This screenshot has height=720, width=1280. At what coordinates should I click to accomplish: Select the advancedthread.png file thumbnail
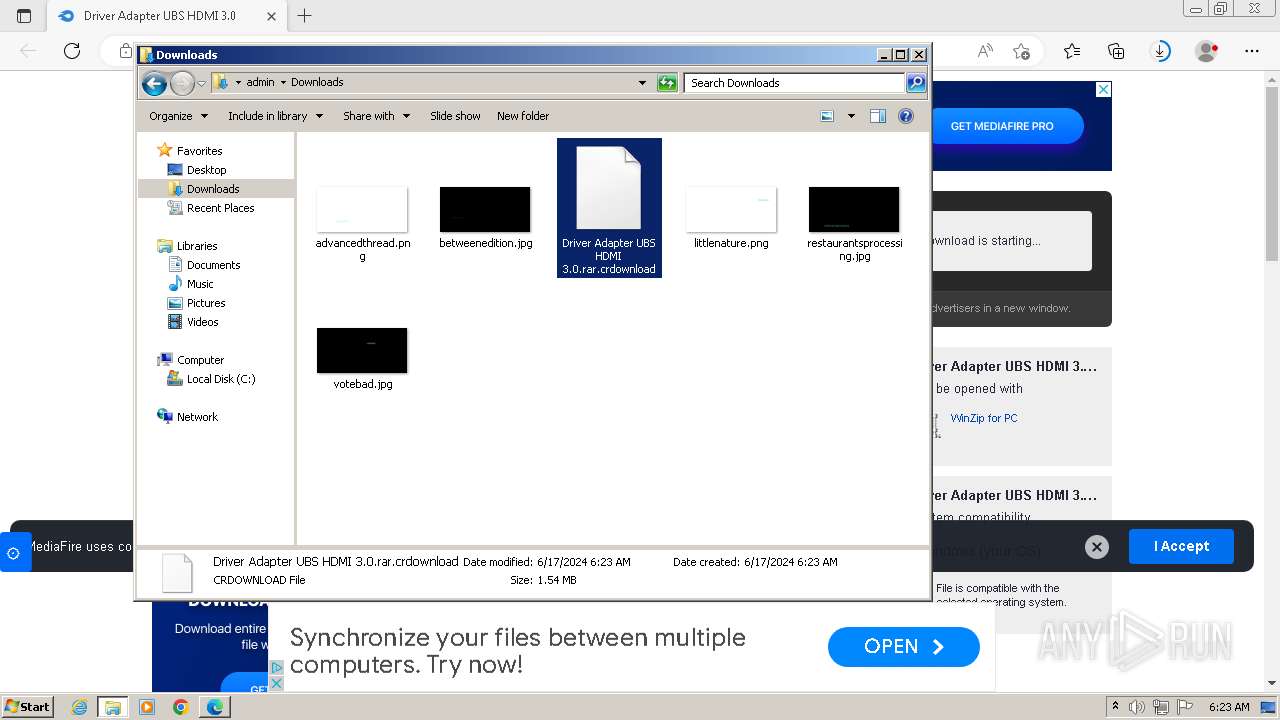[x=362, y=210]
